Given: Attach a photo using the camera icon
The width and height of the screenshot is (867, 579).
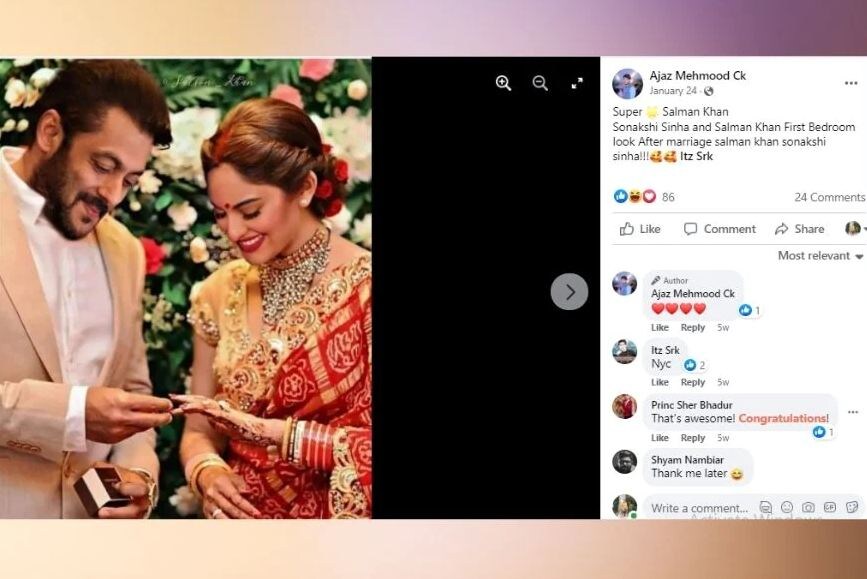Looking at the screenshot, I should pyautogui.click(x=808, y=507).
